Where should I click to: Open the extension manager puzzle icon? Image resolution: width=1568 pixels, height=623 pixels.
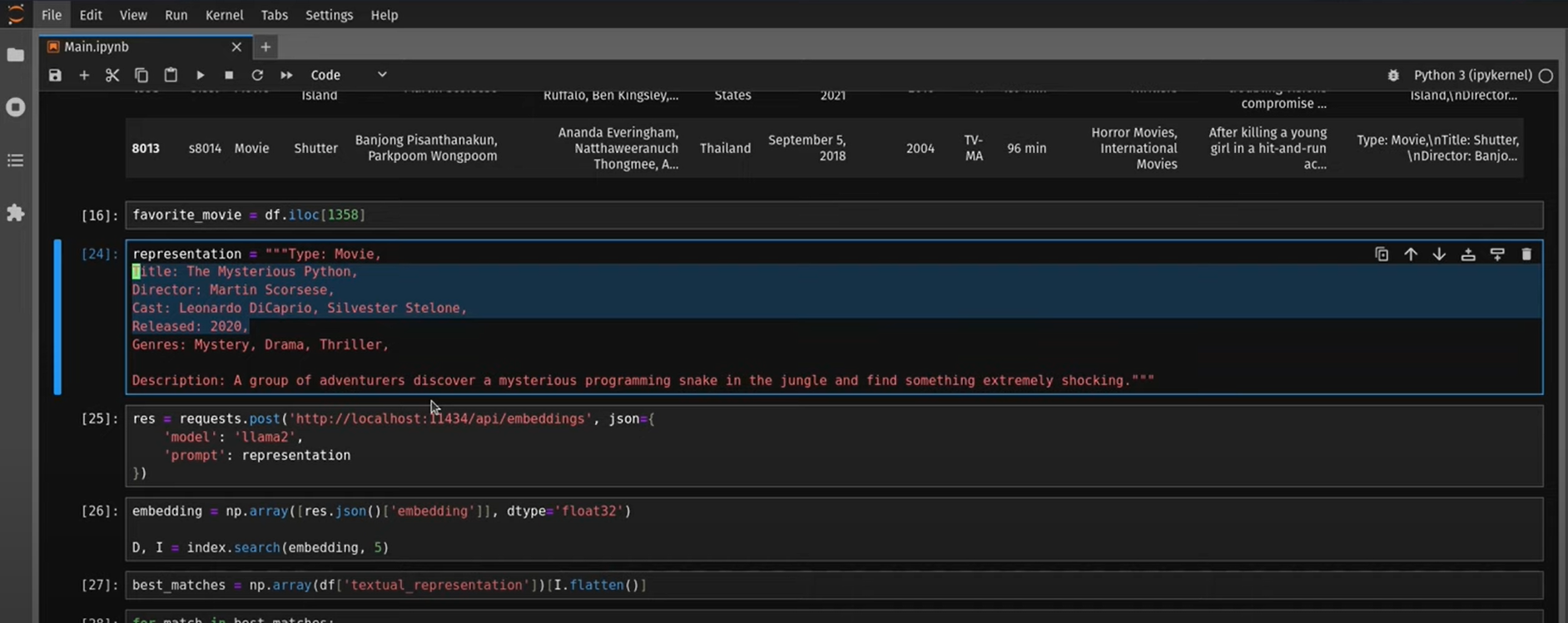pyautogui.click(x=16, y=213)
